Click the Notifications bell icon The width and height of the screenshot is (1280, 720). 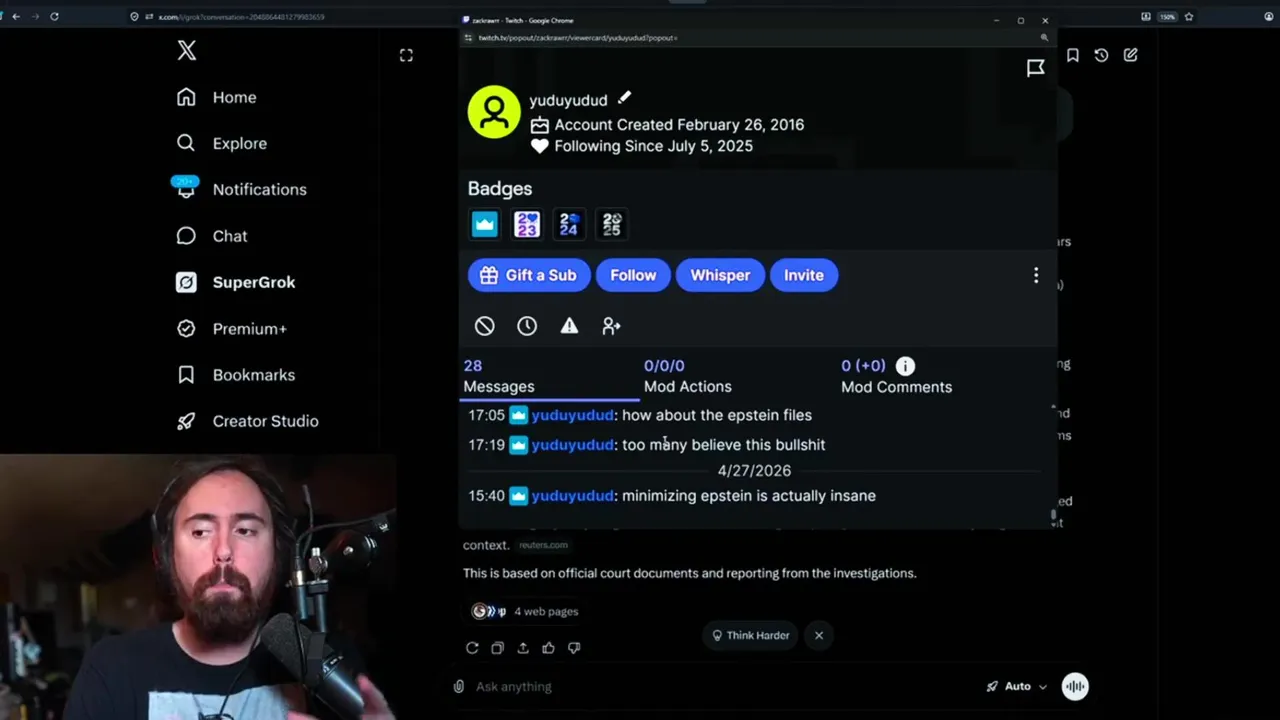186,189
